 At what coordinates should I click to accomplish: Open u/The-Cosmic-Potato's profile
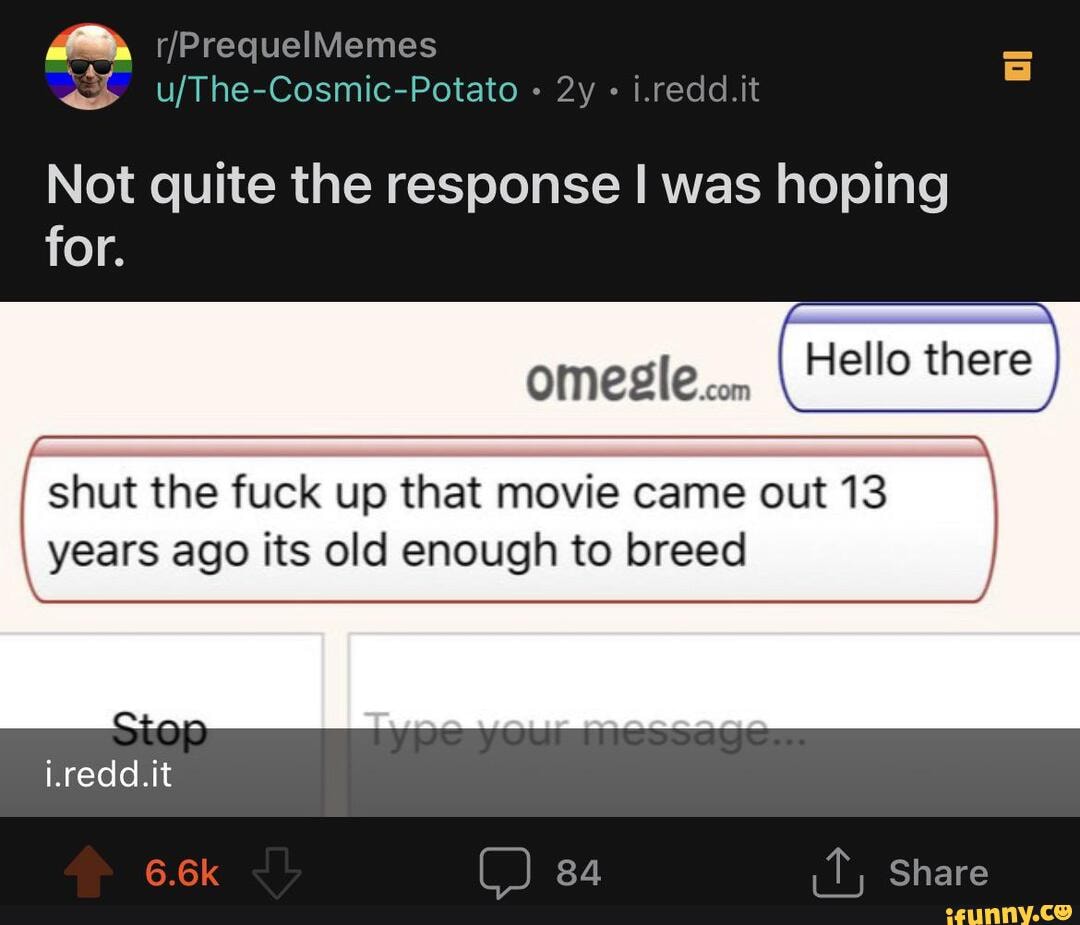[336, 90]
